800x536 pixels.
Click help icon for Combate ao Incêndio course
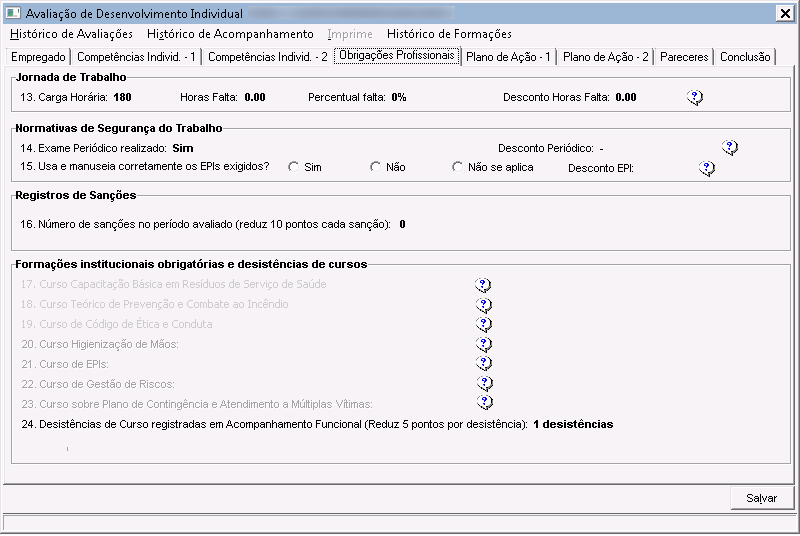point(483,304)
